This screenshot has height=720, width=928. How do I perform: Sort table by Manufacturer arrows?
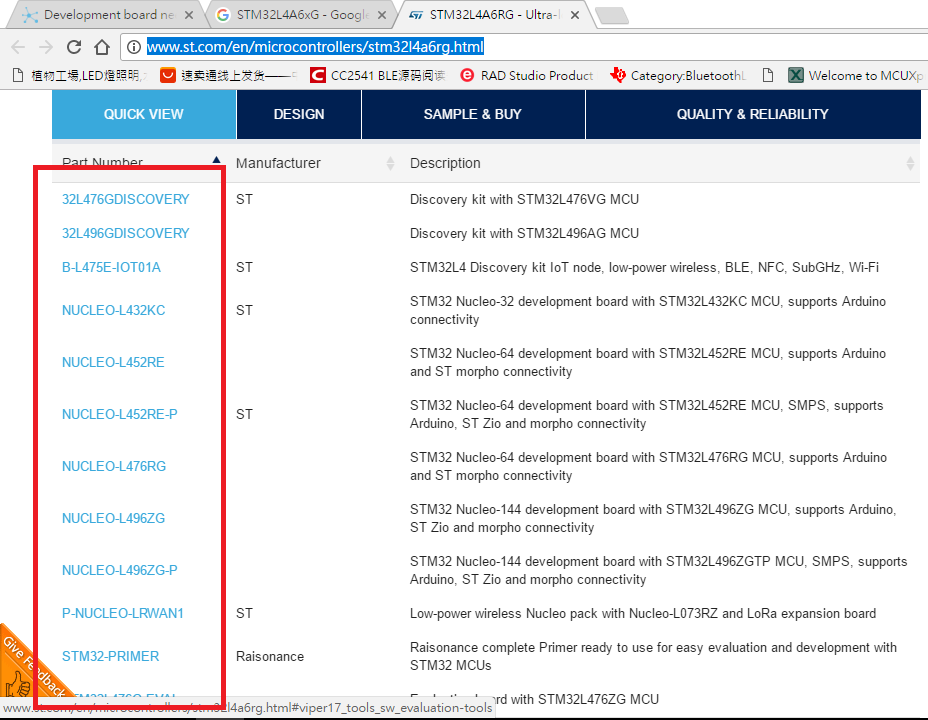pos(390,163)
